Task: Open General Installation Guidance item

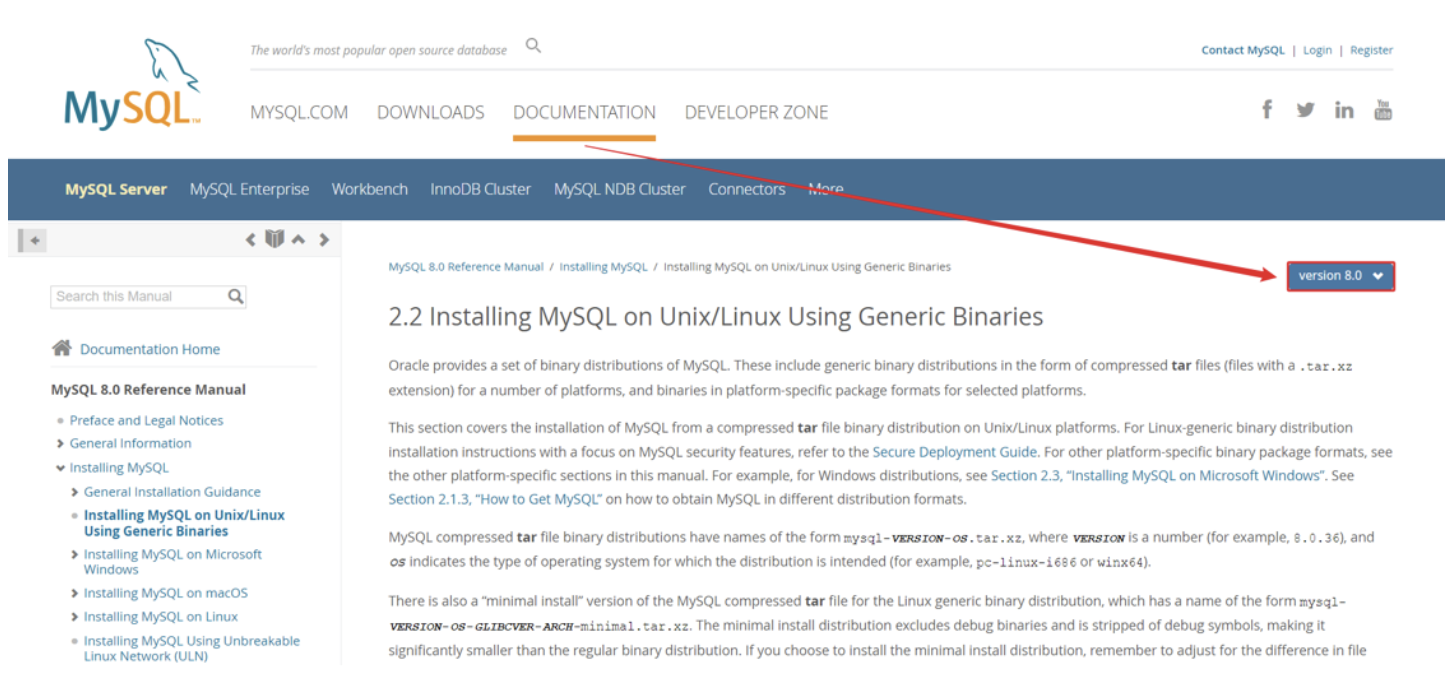Action: 172,492
